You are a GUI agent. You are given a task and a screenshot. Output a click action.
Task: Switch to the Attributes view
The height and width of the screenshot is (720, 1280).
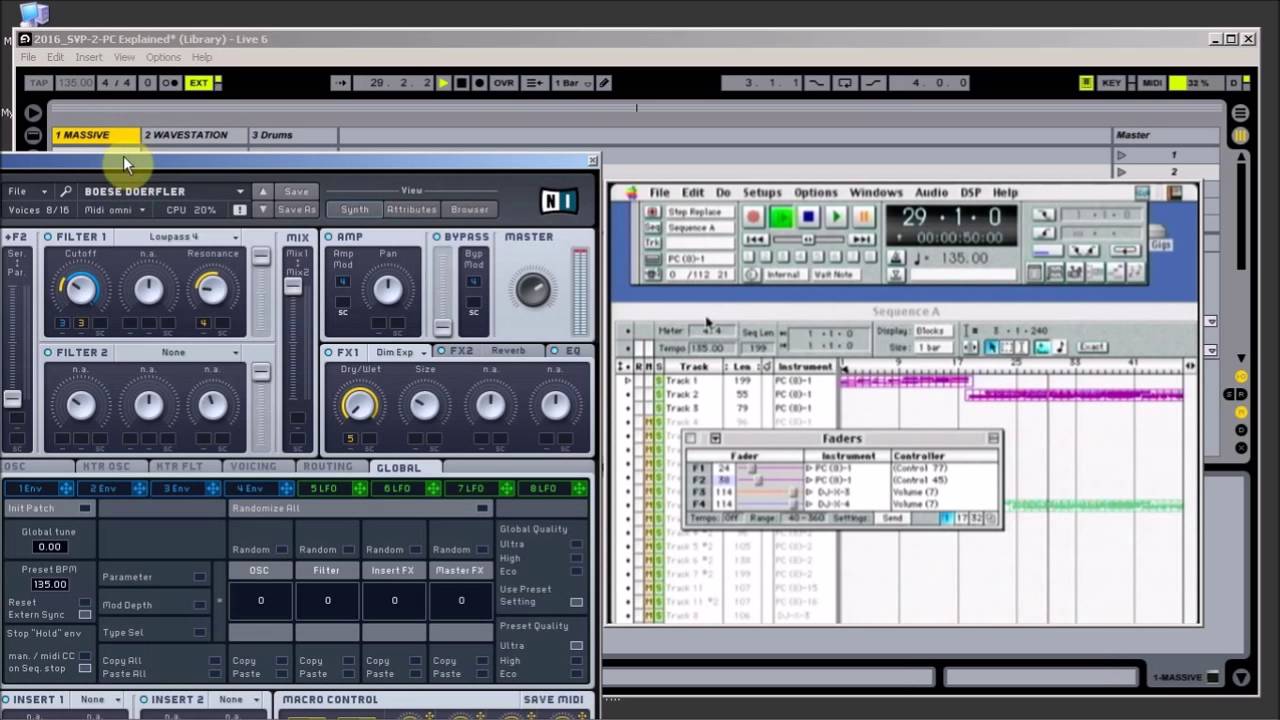coord(412,210)
